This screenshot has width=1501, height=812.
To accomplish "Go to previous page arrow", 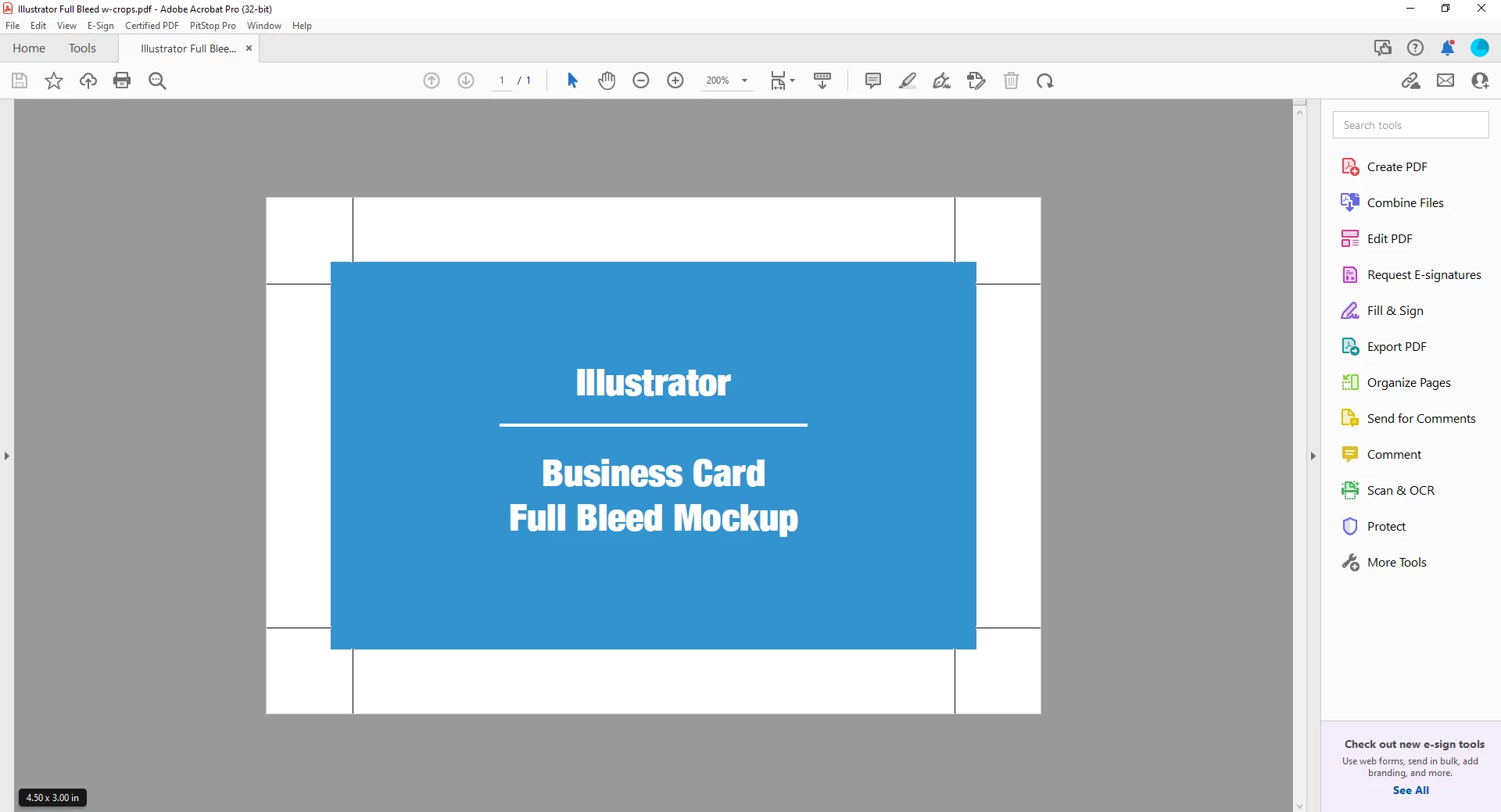I will tap(432, 80).
